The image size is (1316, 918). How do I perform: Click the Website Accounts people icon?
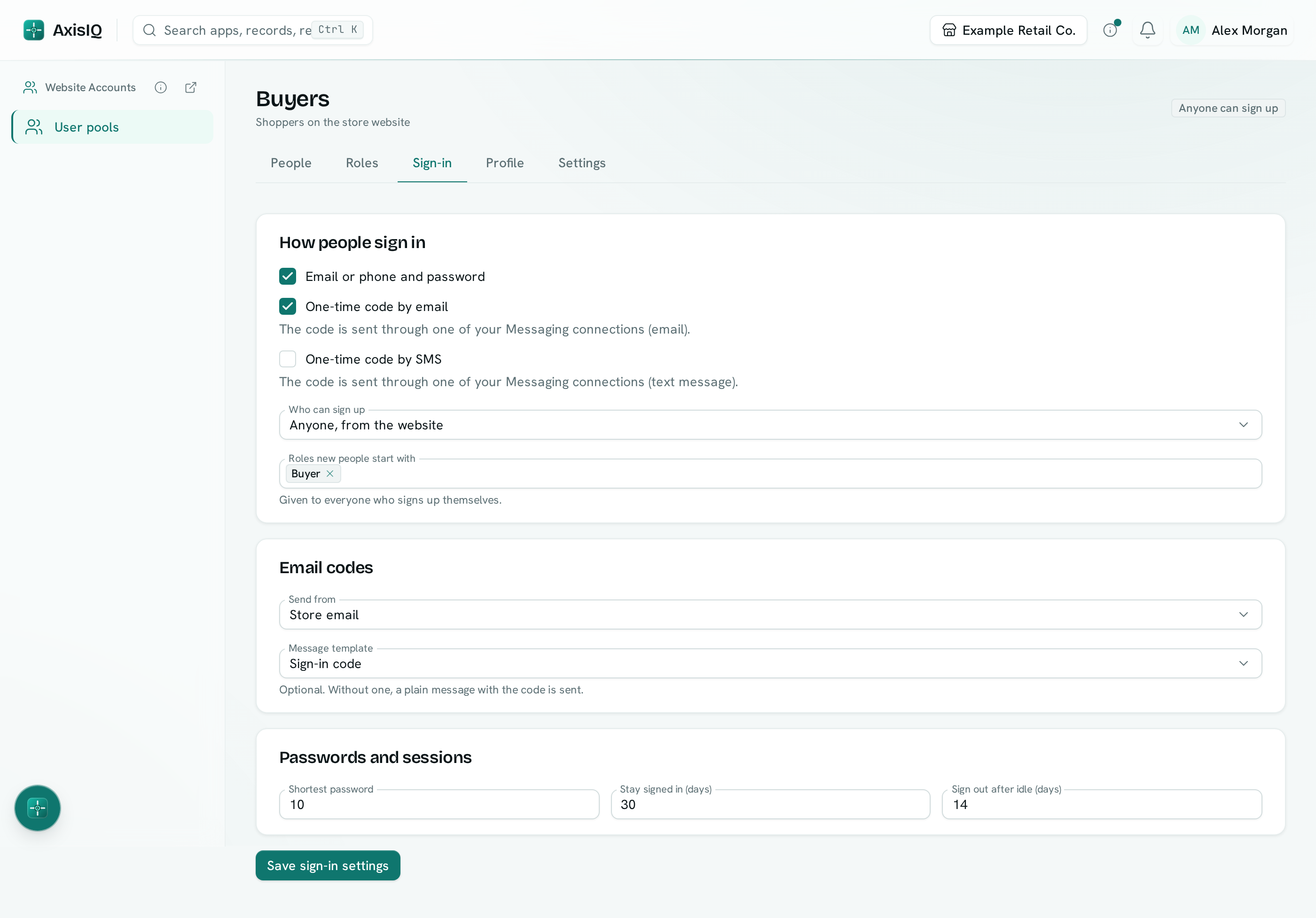[30, 87]
